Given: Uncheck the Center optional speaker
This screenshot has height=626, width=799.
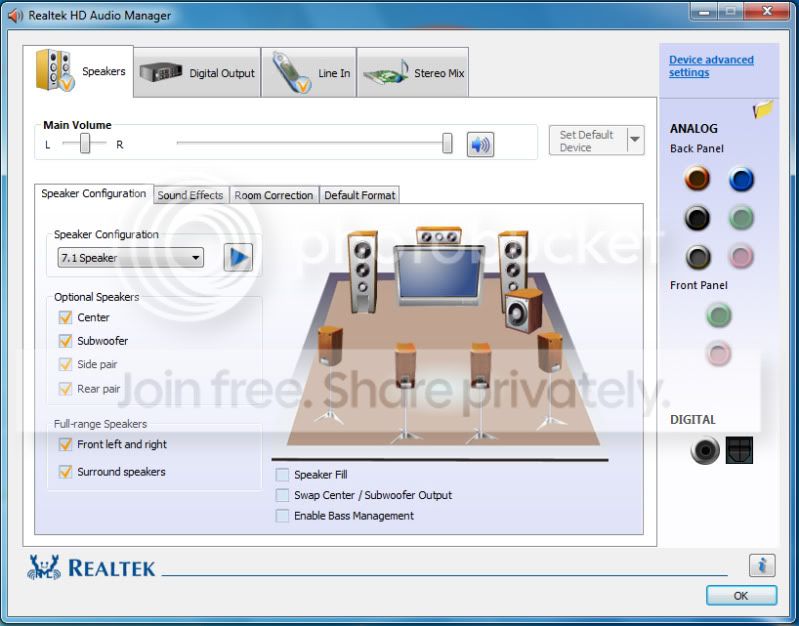Looking at the screenshot, I should point(65,317).
